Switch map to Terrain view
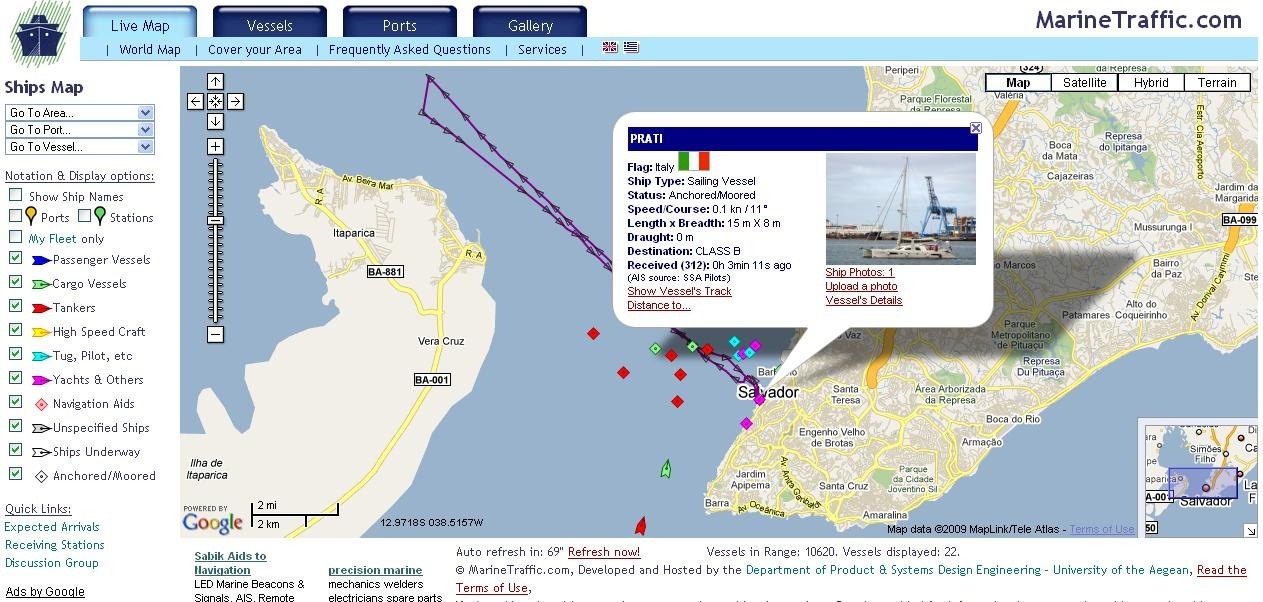1263x602 pixels. pos(1217,83)
